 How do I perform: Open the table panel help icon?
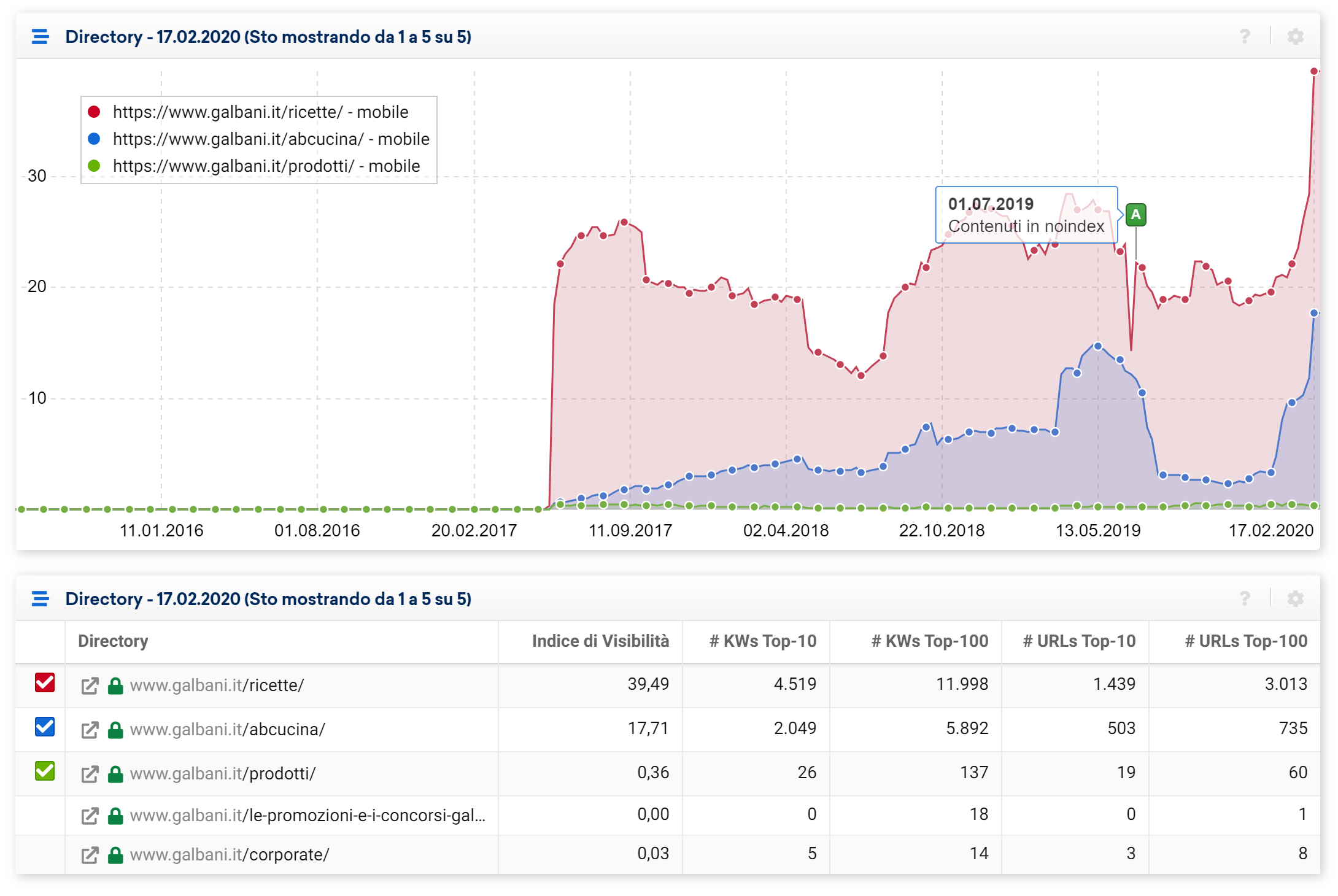(x=1245, y=598)
